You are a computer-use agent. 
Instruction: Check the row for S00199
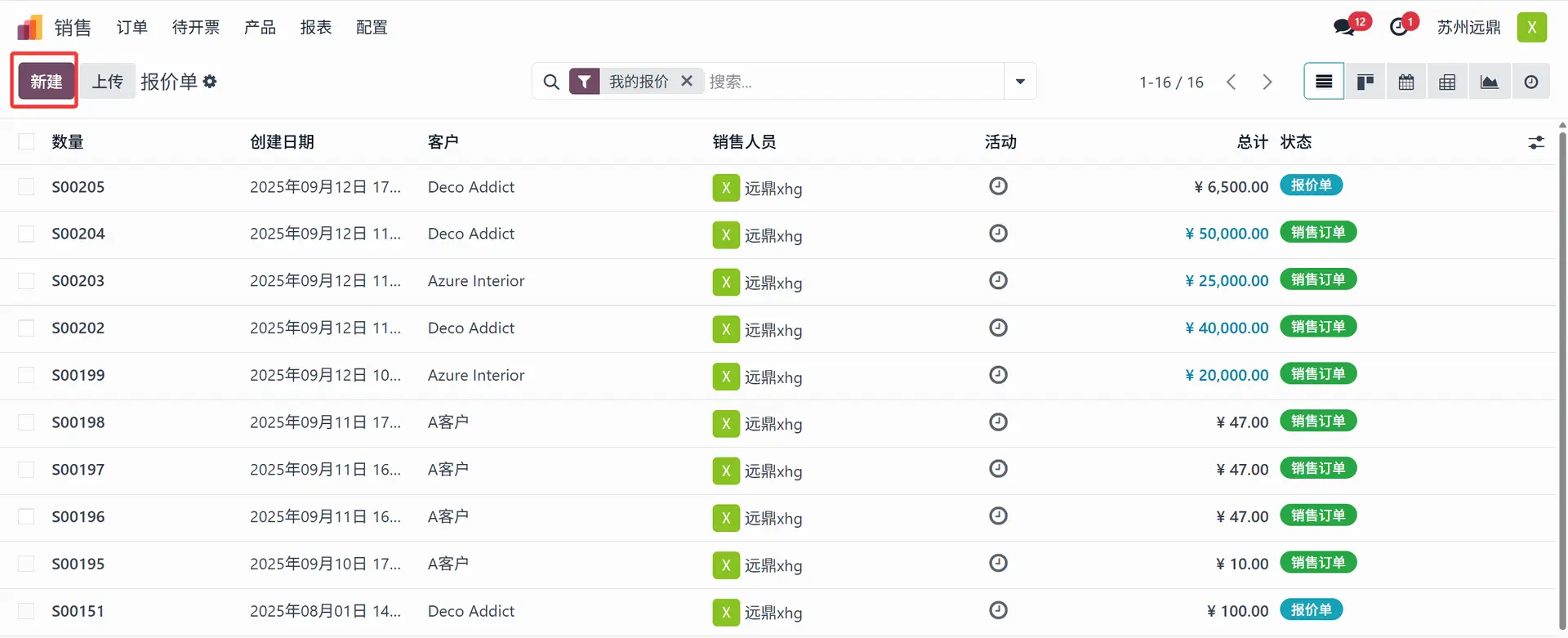tap(26, 375)
